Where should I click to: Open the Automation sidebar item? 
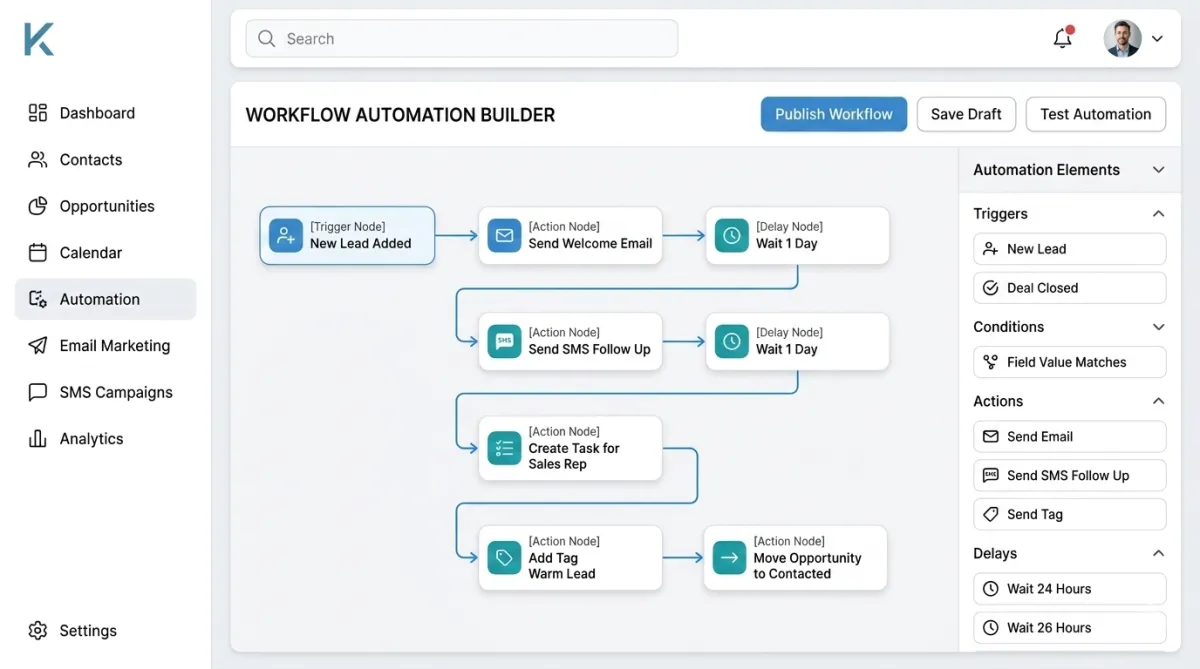point(105,299)
